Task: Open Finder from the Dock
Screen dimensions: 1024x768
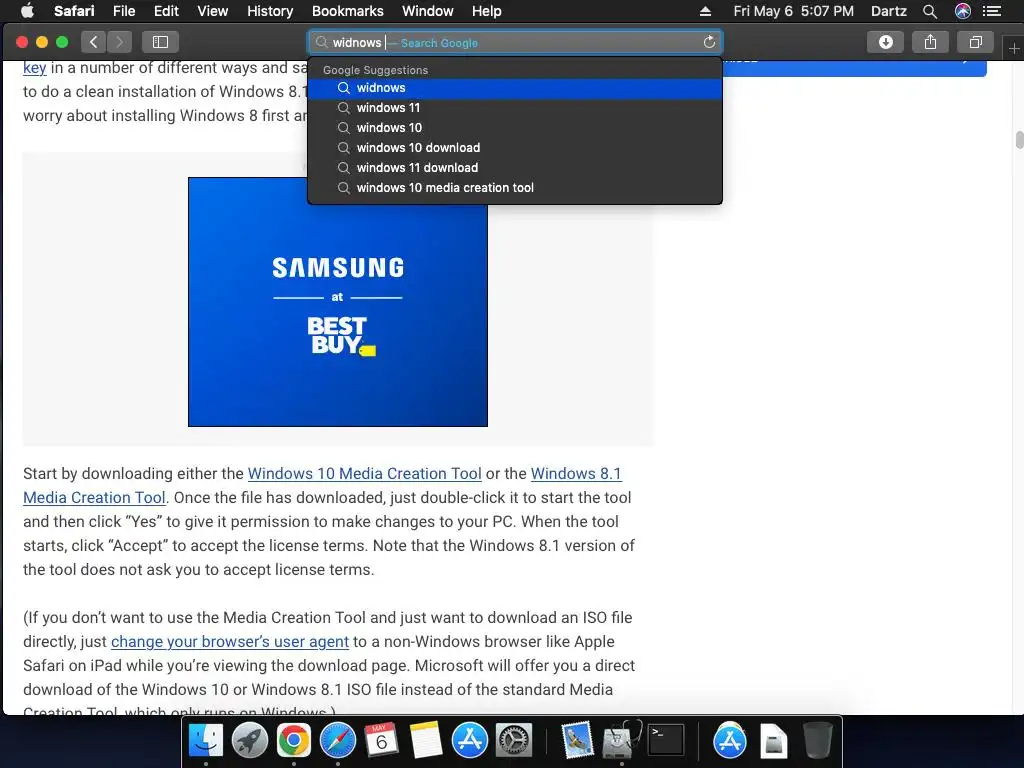Action: (206, 741)
